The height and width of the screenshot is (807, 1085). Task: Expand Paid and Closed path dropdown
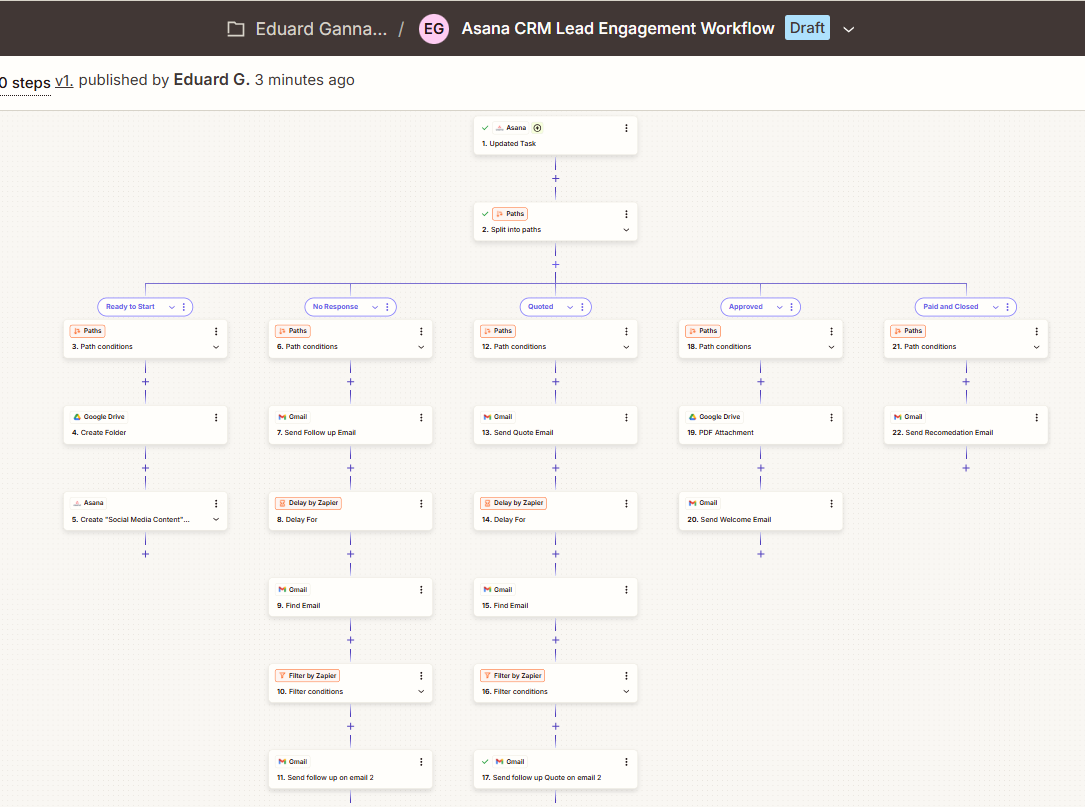click(x=996, y=307)
